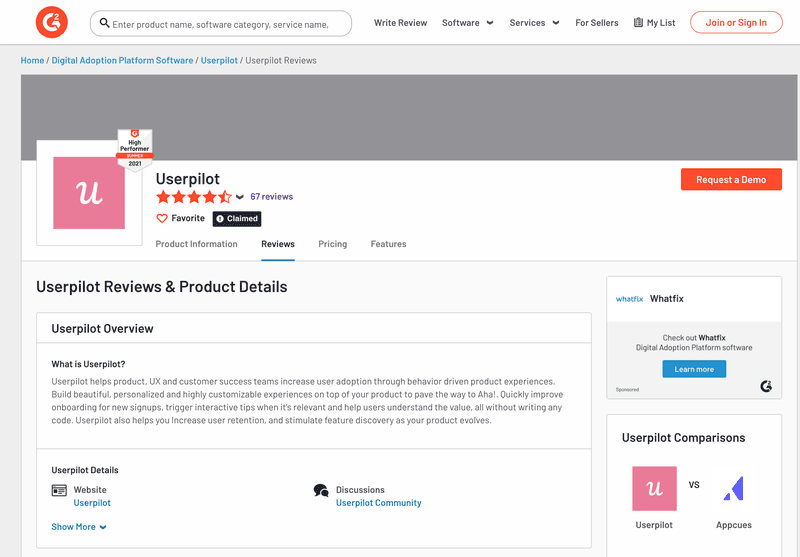Switch to the Pricing tab
The height and width of the screenshot is (557, 800).
tap(332, 244)
